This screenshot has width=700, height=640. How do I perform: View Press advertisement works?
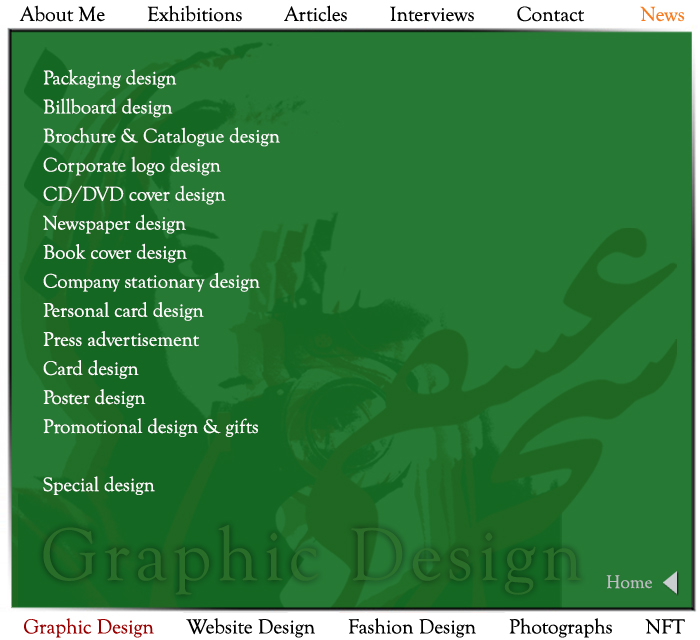pyautogui.click(x=121, y=340)
